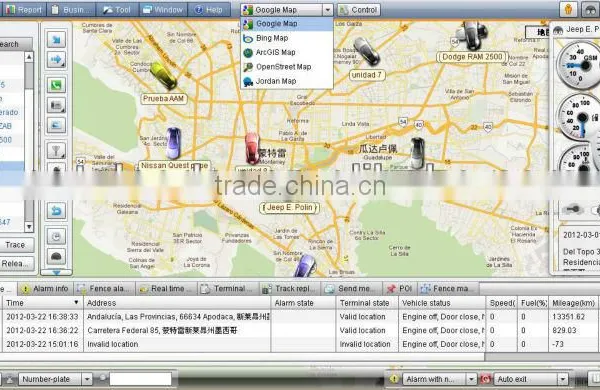
Task: Select the row timed 2012-03-22 16:38:33
Action: click(x=300, y=317)
